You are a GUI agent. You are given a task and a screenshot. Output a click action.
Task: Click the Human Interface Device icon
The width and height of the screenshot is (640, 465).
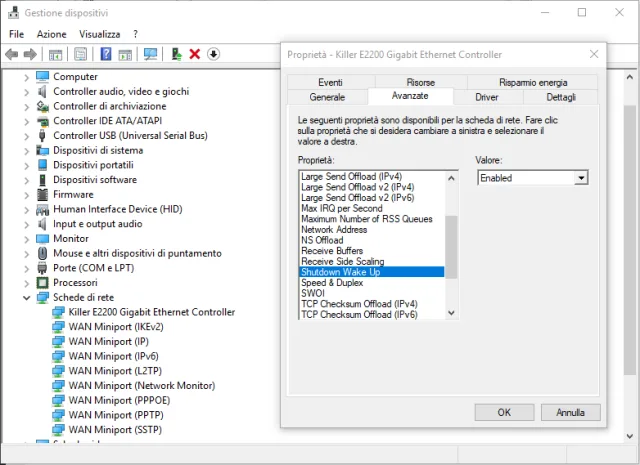coord(42,209)
